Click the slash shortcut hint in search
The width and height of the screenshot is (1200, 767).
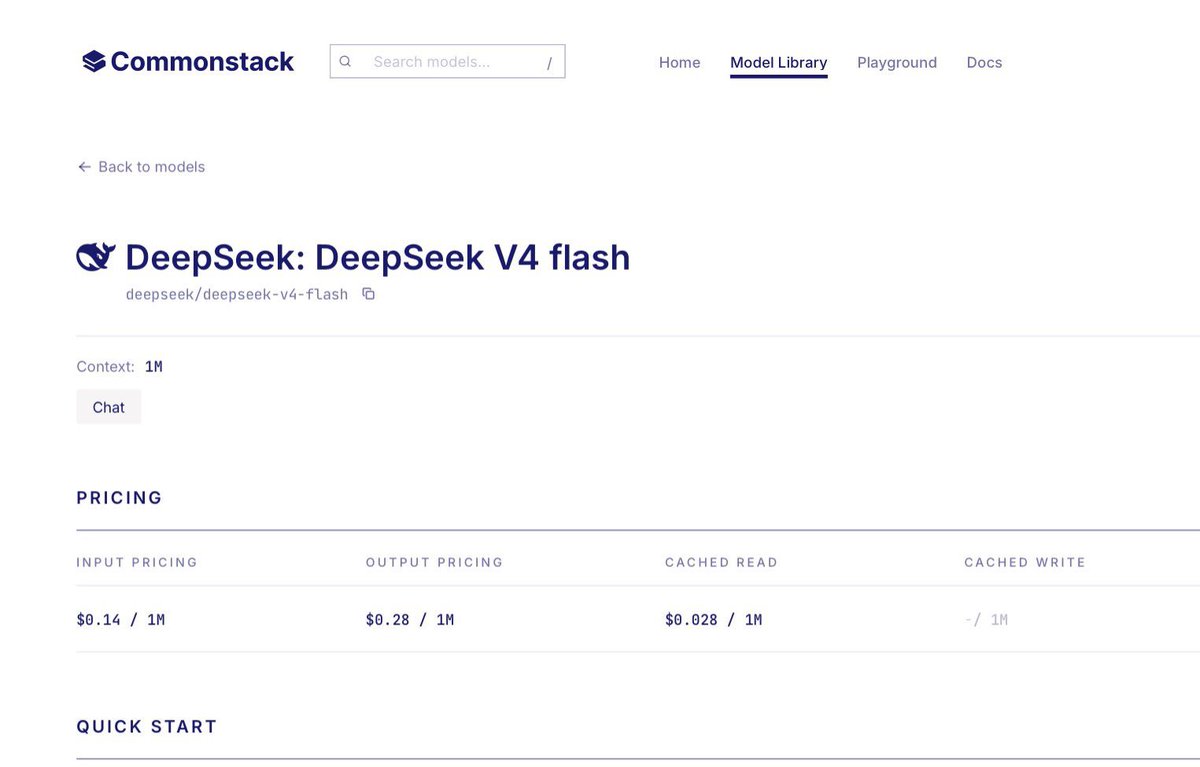[x=549, y=63]
